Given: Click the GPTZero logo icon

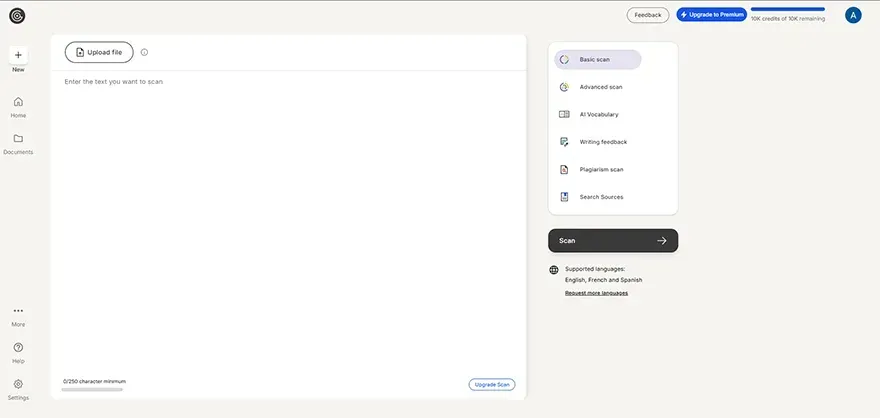Looking at the screenshot, I should (x=17, y=15).
